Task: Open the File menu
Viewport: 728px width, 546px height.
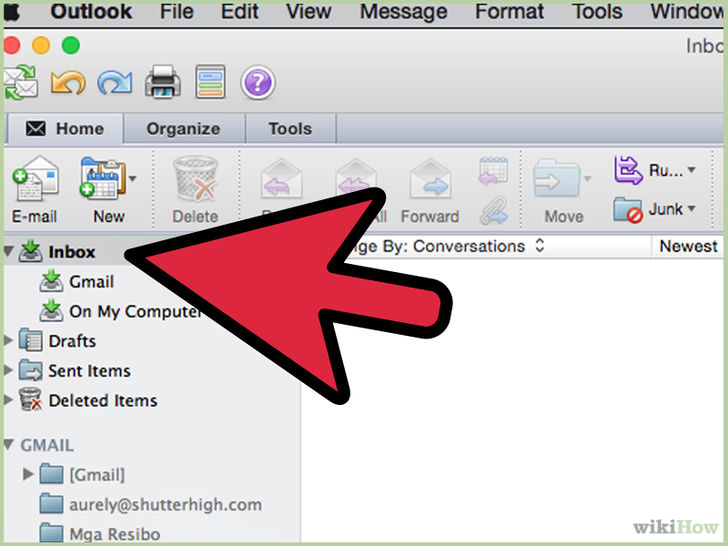Action: 176,11
